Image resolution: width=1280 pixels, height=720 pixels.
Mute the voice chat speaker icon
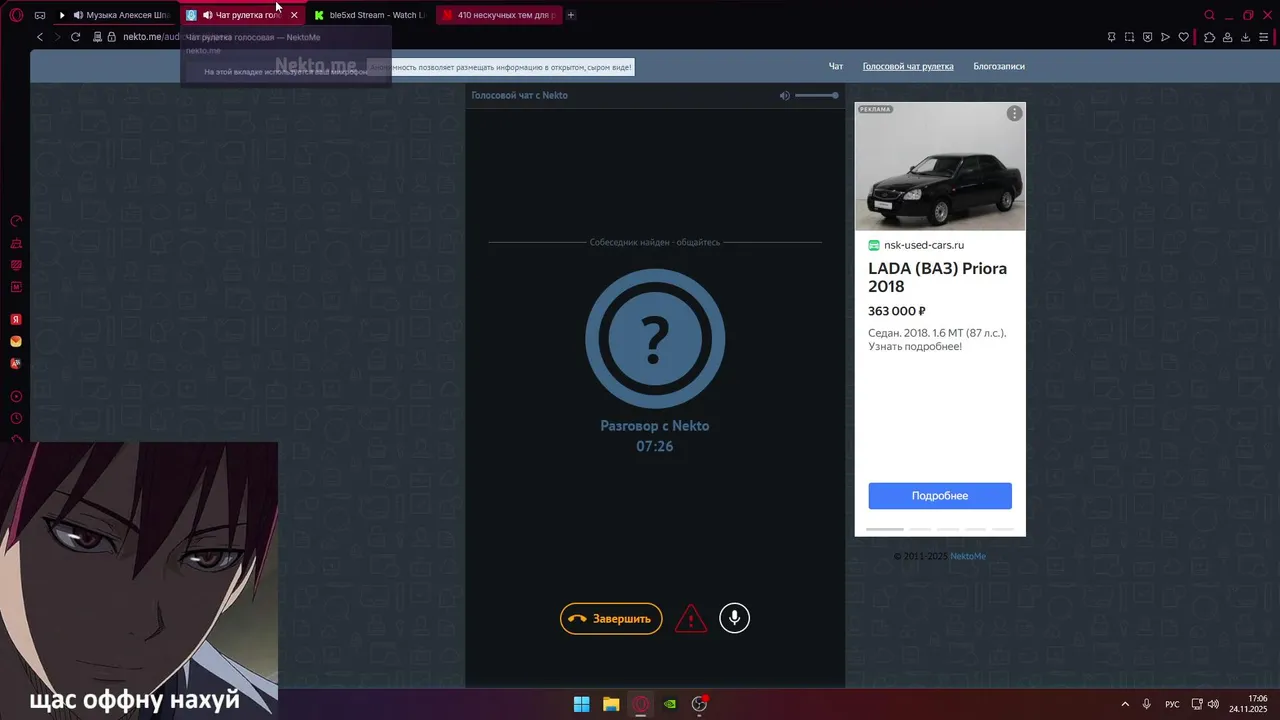click(x=785, y=95)
